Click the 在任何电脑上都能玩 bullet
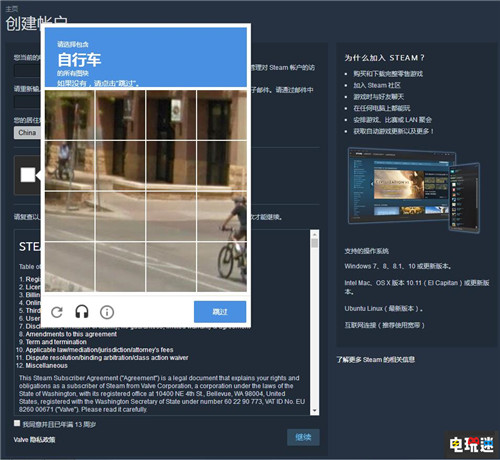The width and height of the screenshot is (500, 460). tap(382, 108)
